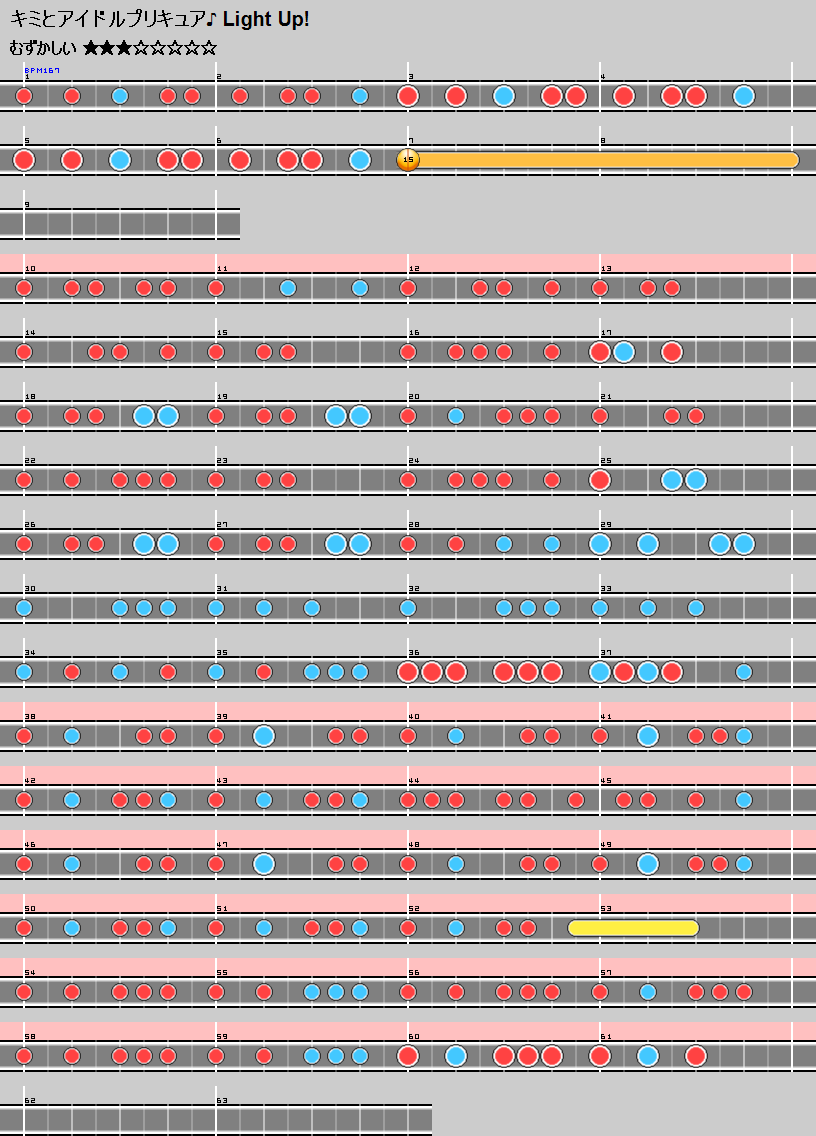Click the balloon note labeled 15
Viewport: 816px width, 1136px height.
(x=408, y=160)
